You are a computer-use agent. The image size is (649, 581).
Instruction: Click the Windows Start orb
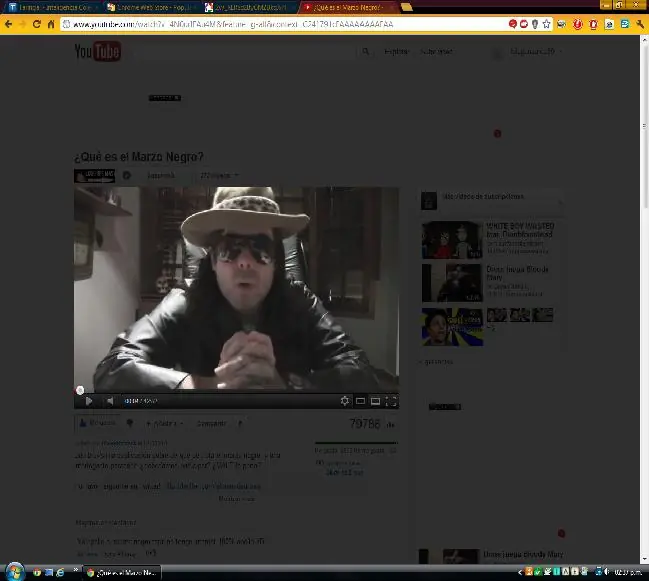[x=14, y=572]
